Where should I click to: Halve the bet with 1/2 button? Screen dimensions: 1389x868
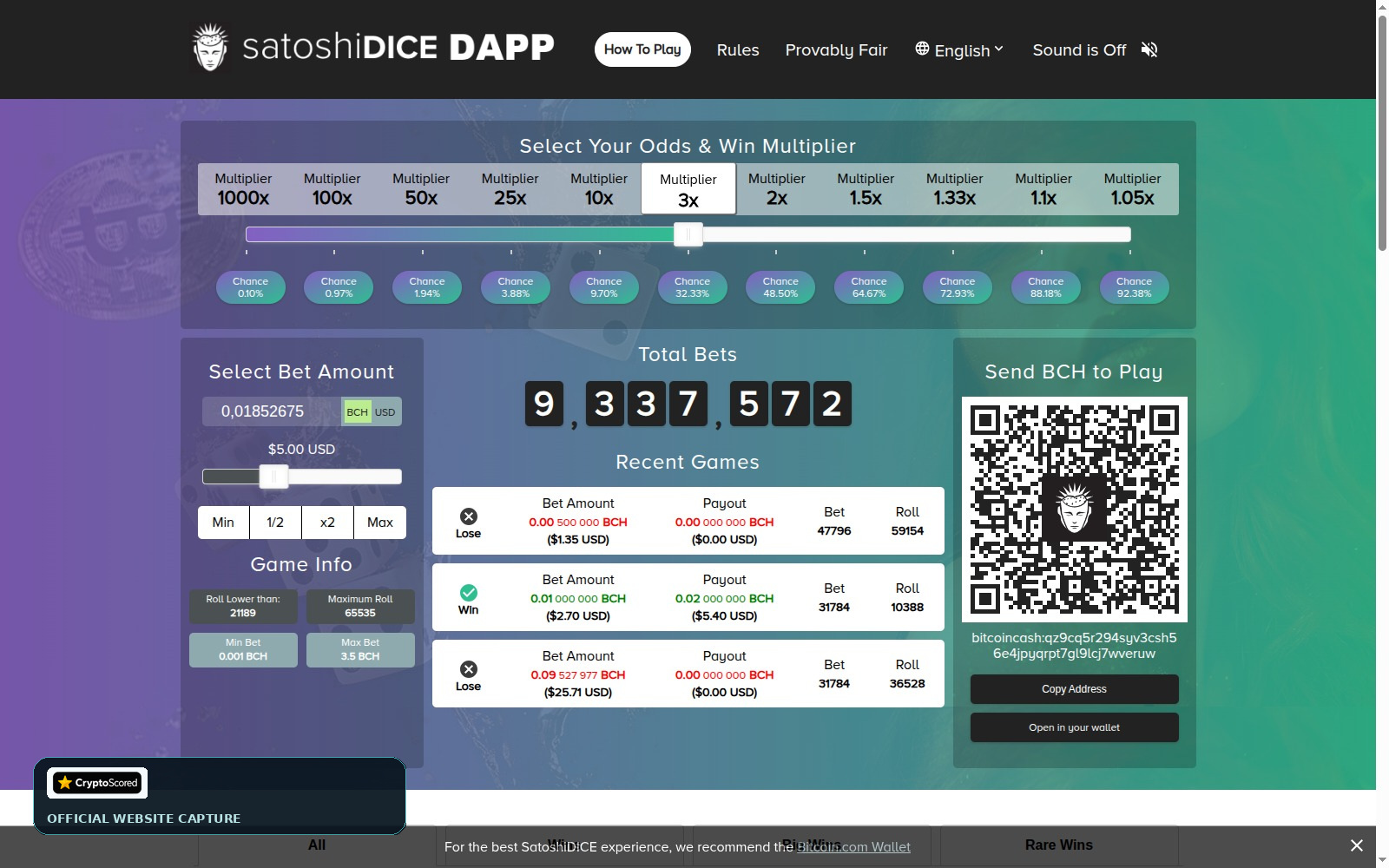point(275,523)
